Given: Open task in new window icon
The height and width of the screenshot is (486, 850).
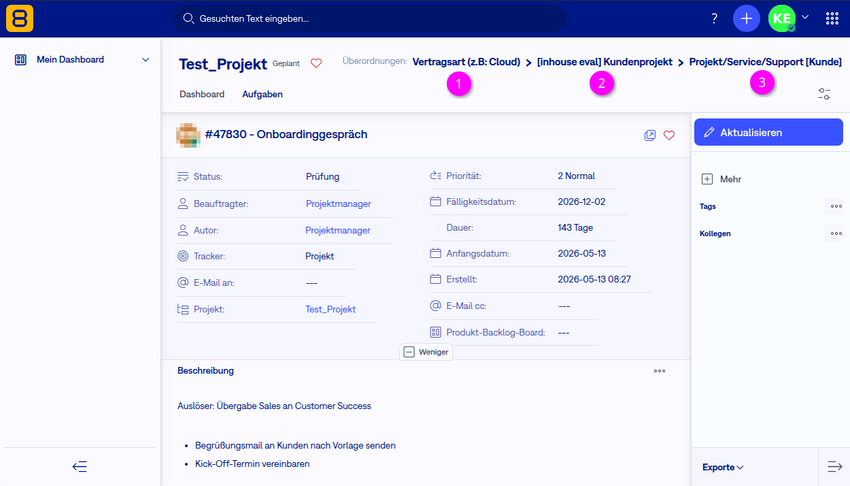Looking at the screenshot, I should click(x=650, y=135).
